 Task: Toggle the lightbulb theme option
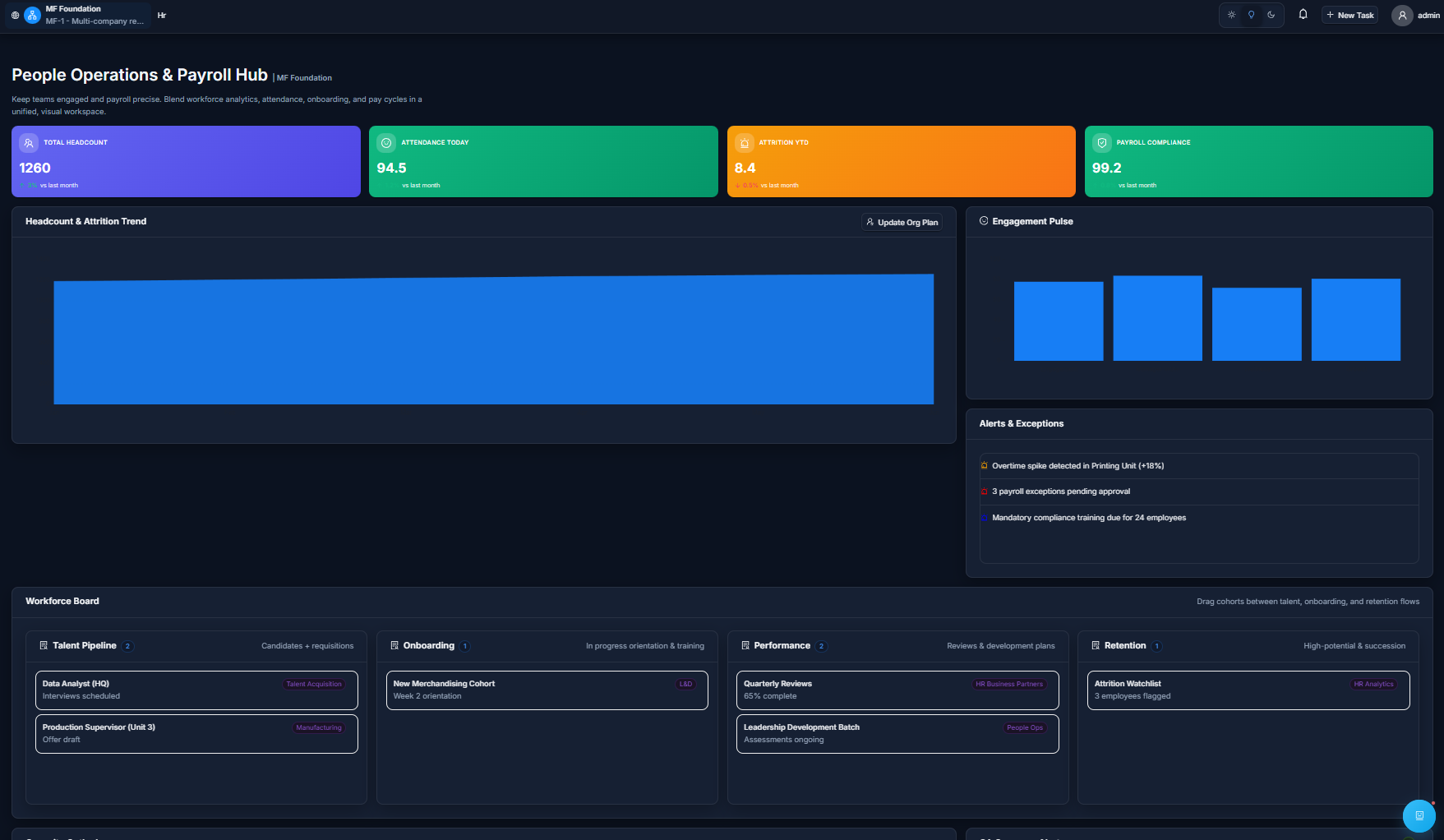coord(1251,15)
